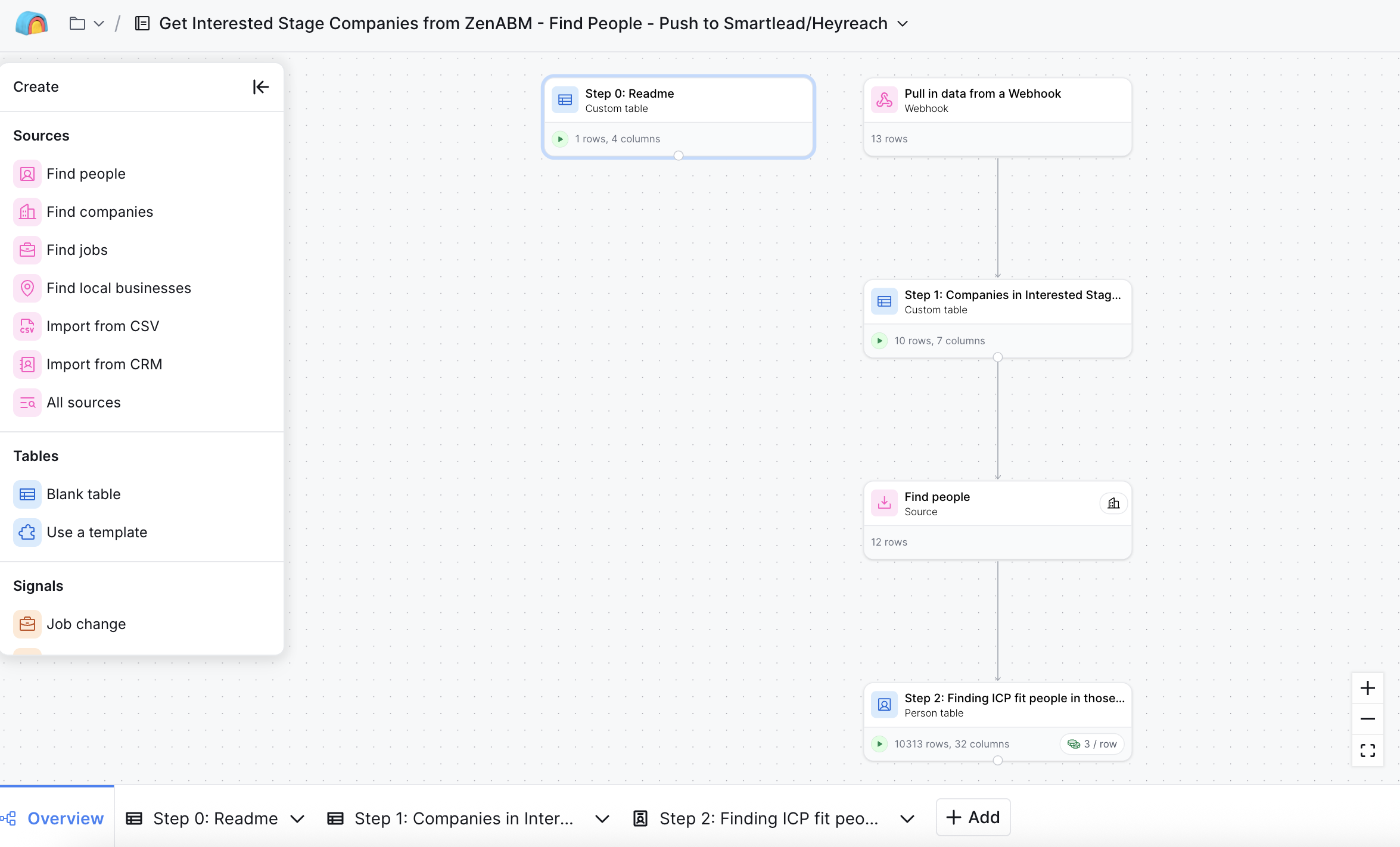Select Find local businesses source
This screenshot has width=1400, height=847.
tap(119, 288)
